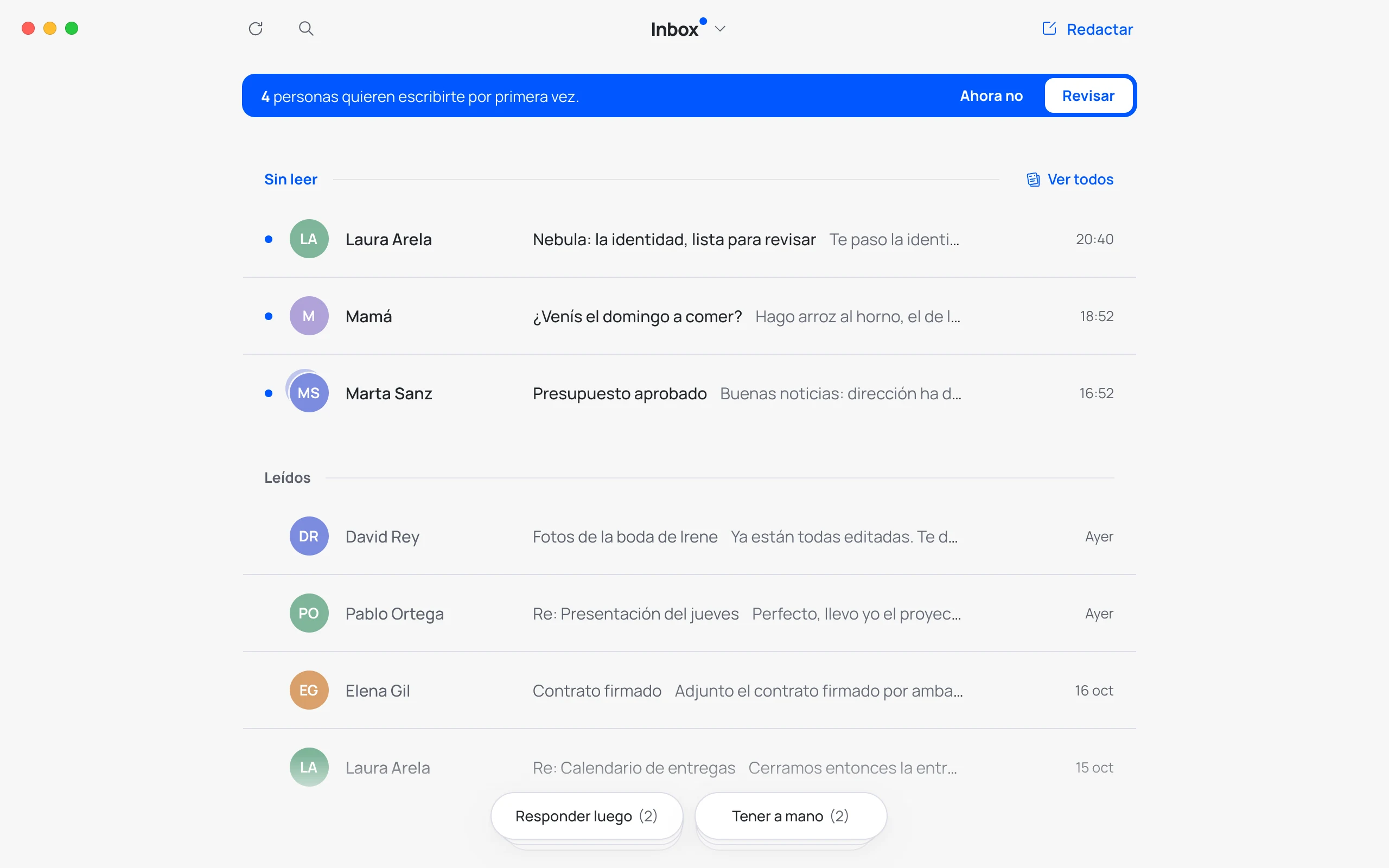Click Marta Sanz MS avatar
Viewport: 1389px width, 868px height.
tap(309, 393)
